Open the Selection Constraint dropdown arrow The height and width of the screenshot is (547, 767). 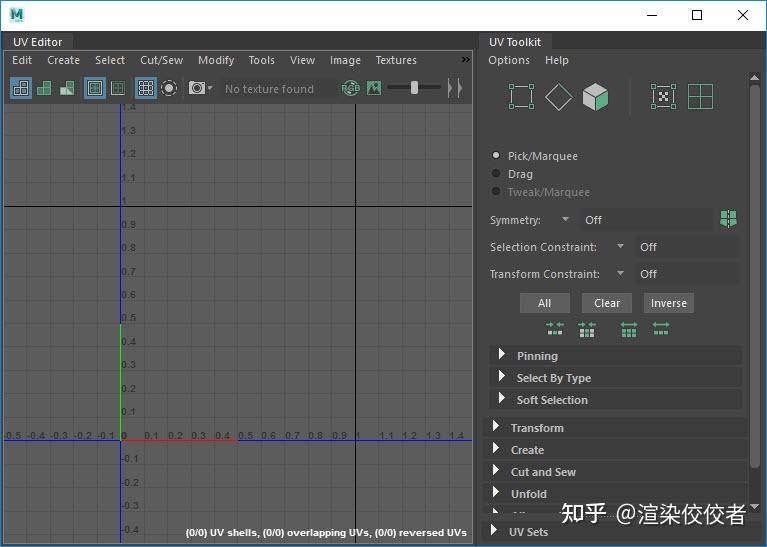620,246
